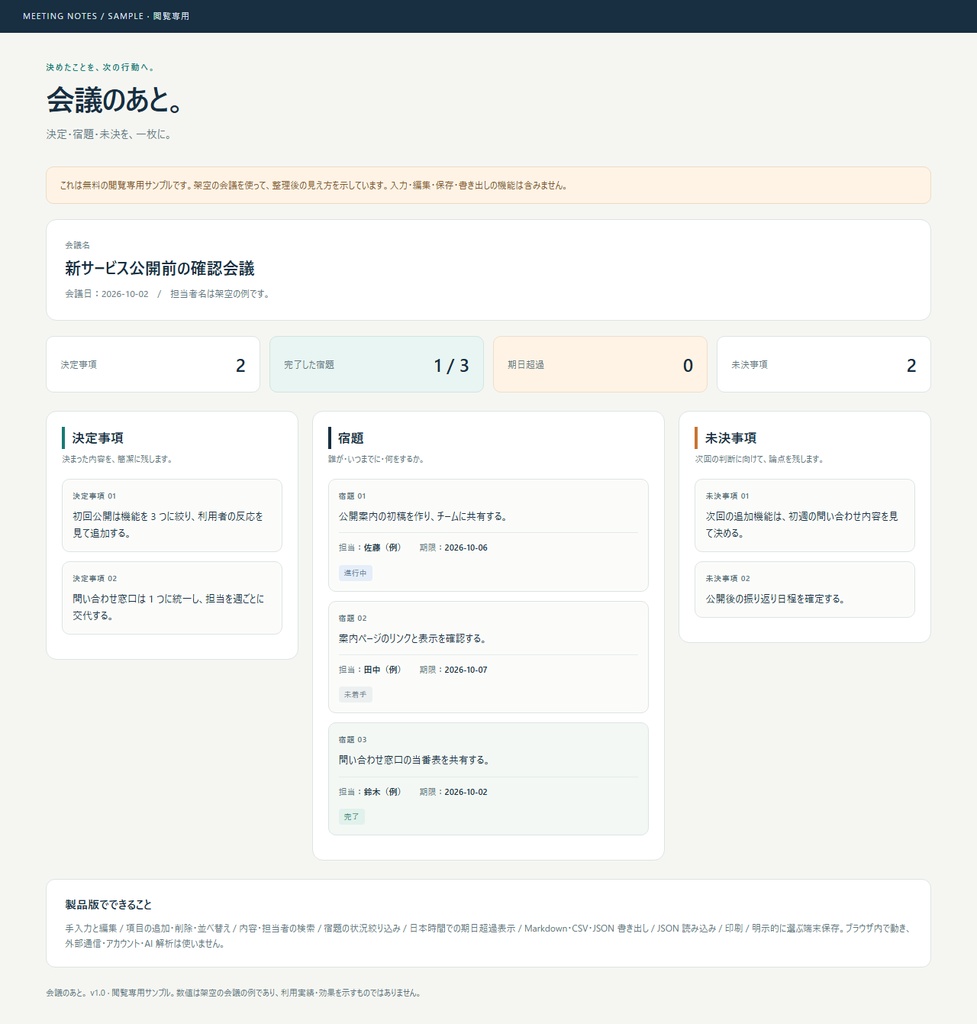This screenshot has width=977, height=1024.
Task: Click the subtitle 決定・宿題・未決を、一枚に。
Action: tap(109, 135)
